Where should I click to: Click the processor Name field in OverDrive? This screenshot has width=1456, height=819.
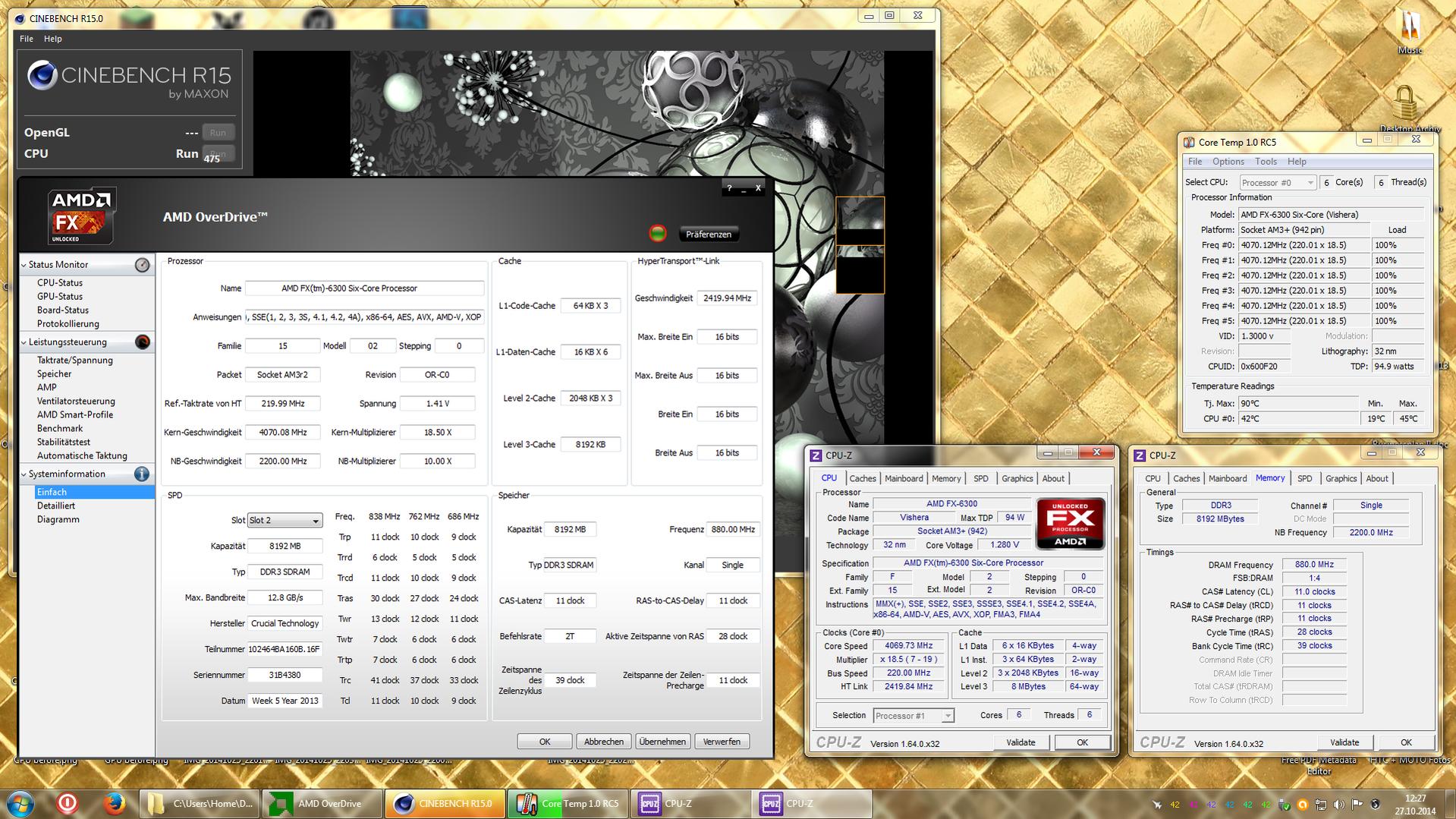coord(364,288)
